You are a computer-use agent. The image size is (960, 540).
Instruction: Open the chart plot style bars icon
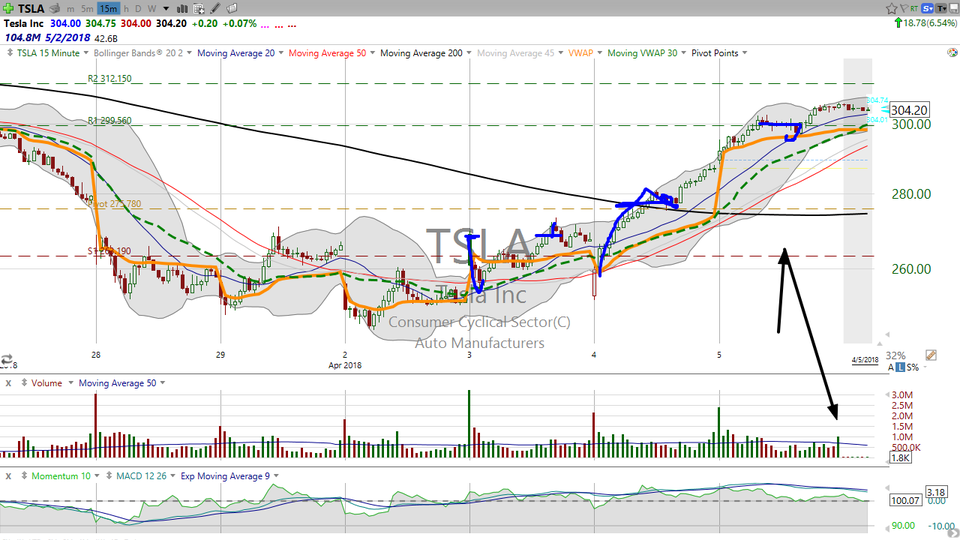(182, 9)
